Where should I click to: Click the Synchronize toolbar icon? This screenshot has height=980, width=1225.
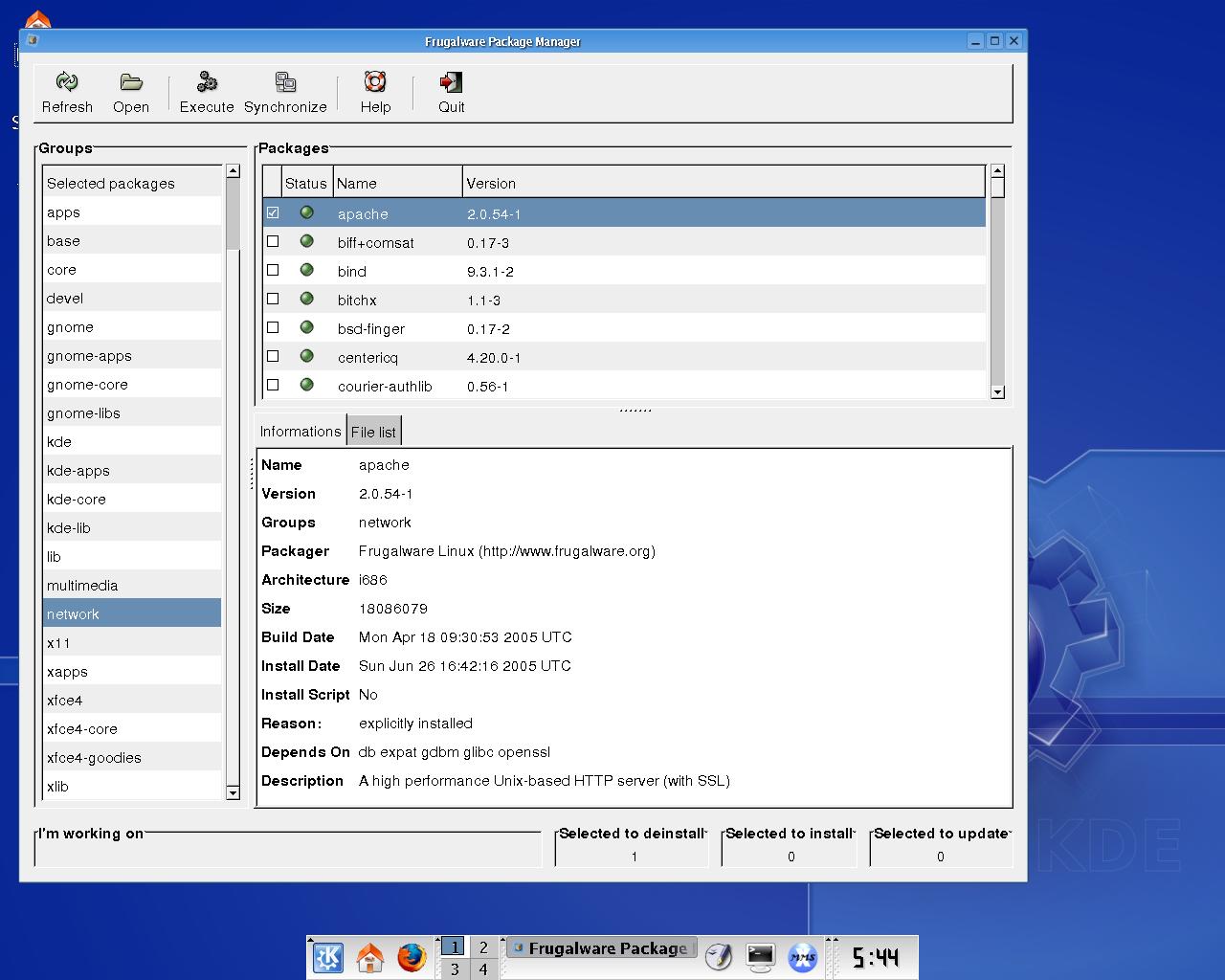285,82
